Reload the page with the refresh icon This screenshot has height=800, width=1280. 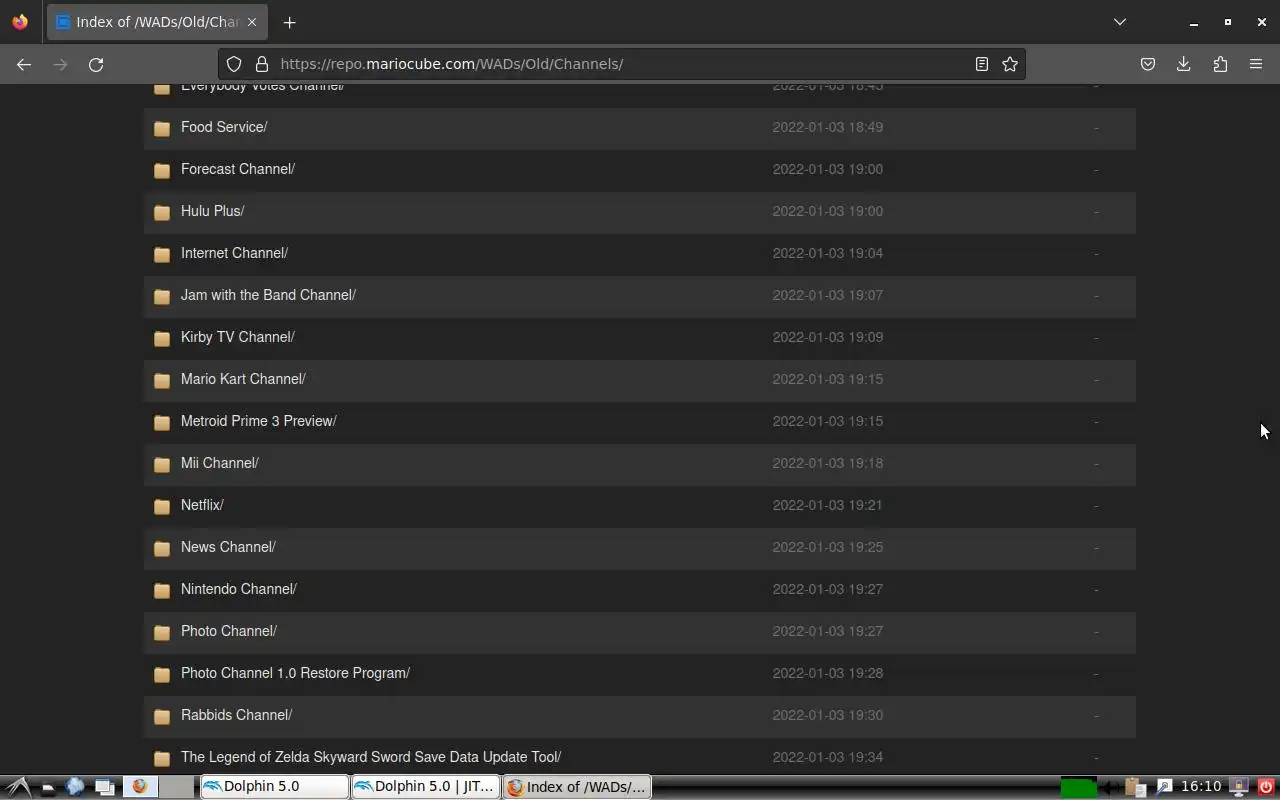tap(96, 64)
